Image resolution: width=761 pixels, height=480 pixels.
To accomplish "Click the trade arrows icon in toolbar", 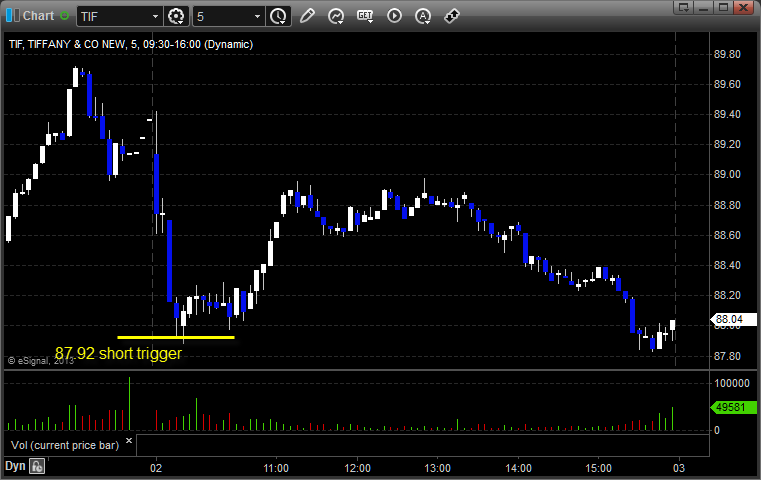I will 452,16.
